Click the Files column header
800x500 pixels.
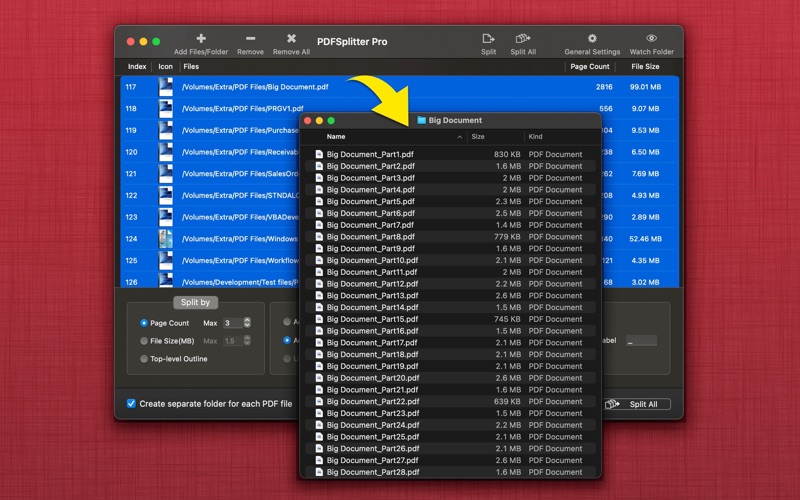[191, 66]
